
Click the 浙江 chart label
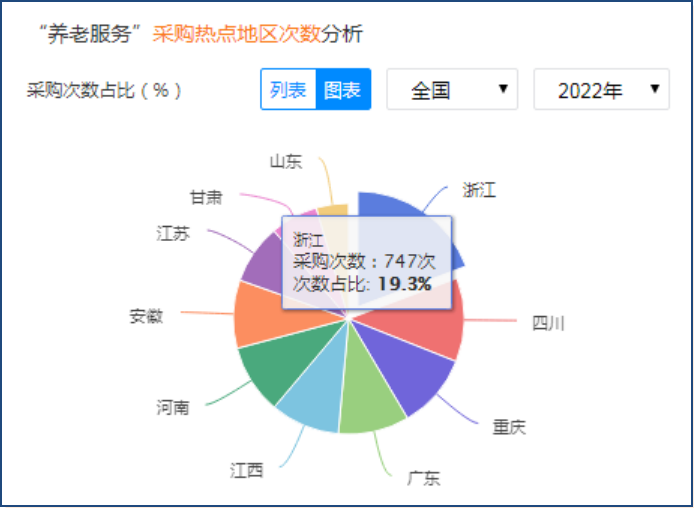479,190
